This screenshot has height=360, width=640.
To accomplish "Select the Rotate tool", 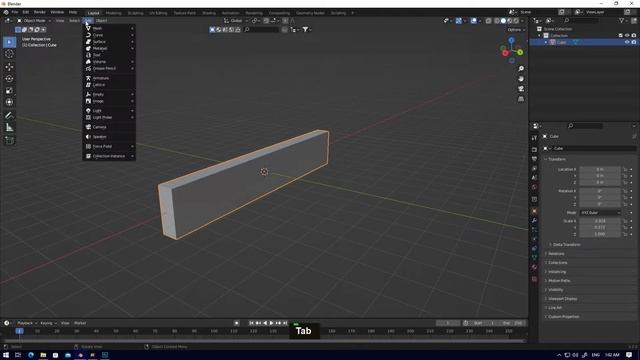I will [x=9, y=78].
